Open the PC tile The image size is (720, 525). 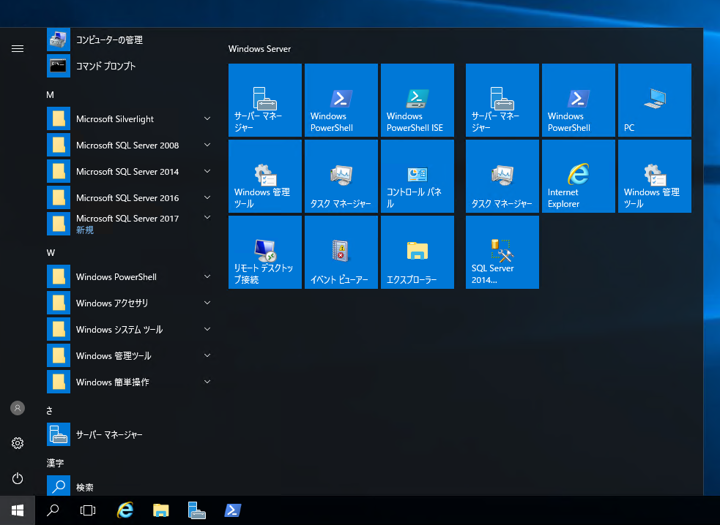pyautogui.click(x=654, y=100)
